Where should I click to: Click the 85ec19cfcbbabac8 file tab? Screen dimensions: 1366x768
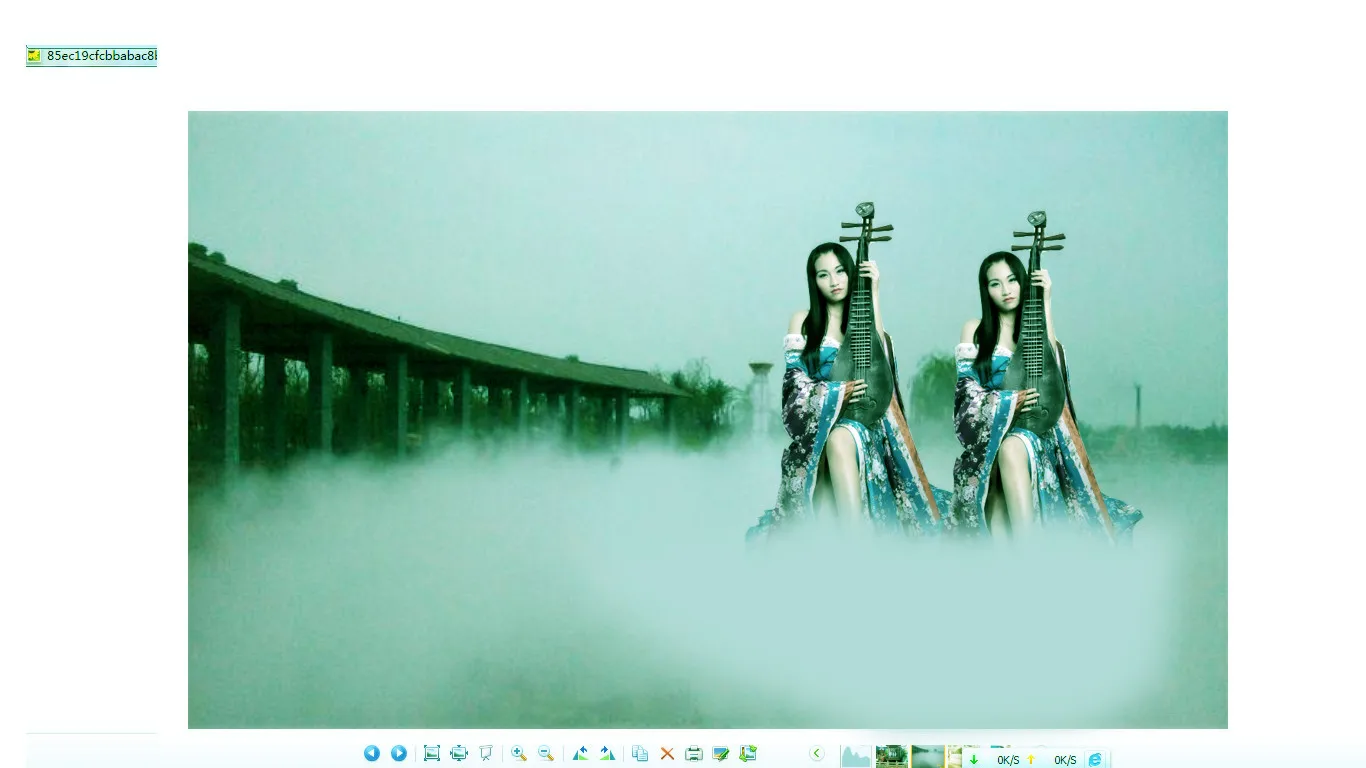(92, 56)
